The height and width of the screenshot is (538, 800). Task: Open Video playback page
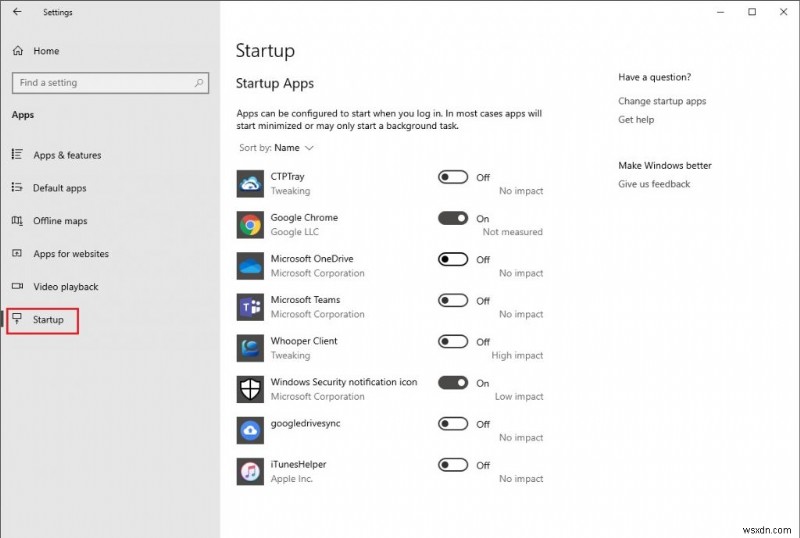tap(66, 286)
